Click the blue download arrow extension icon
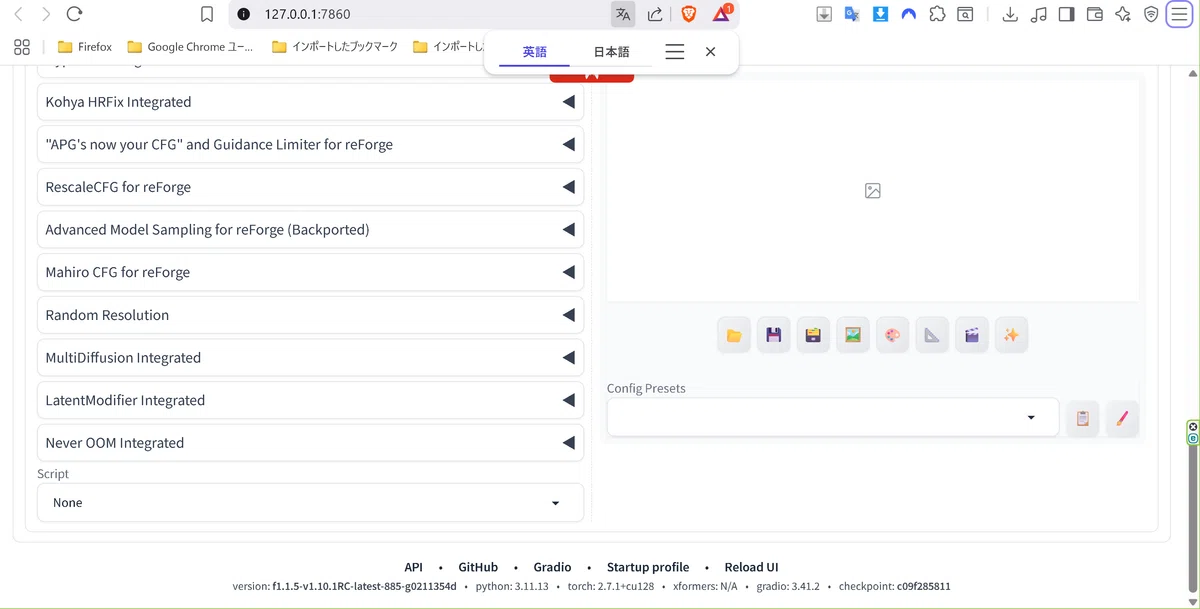Screen dimensions: 1200x609 [x=880, y=14]
